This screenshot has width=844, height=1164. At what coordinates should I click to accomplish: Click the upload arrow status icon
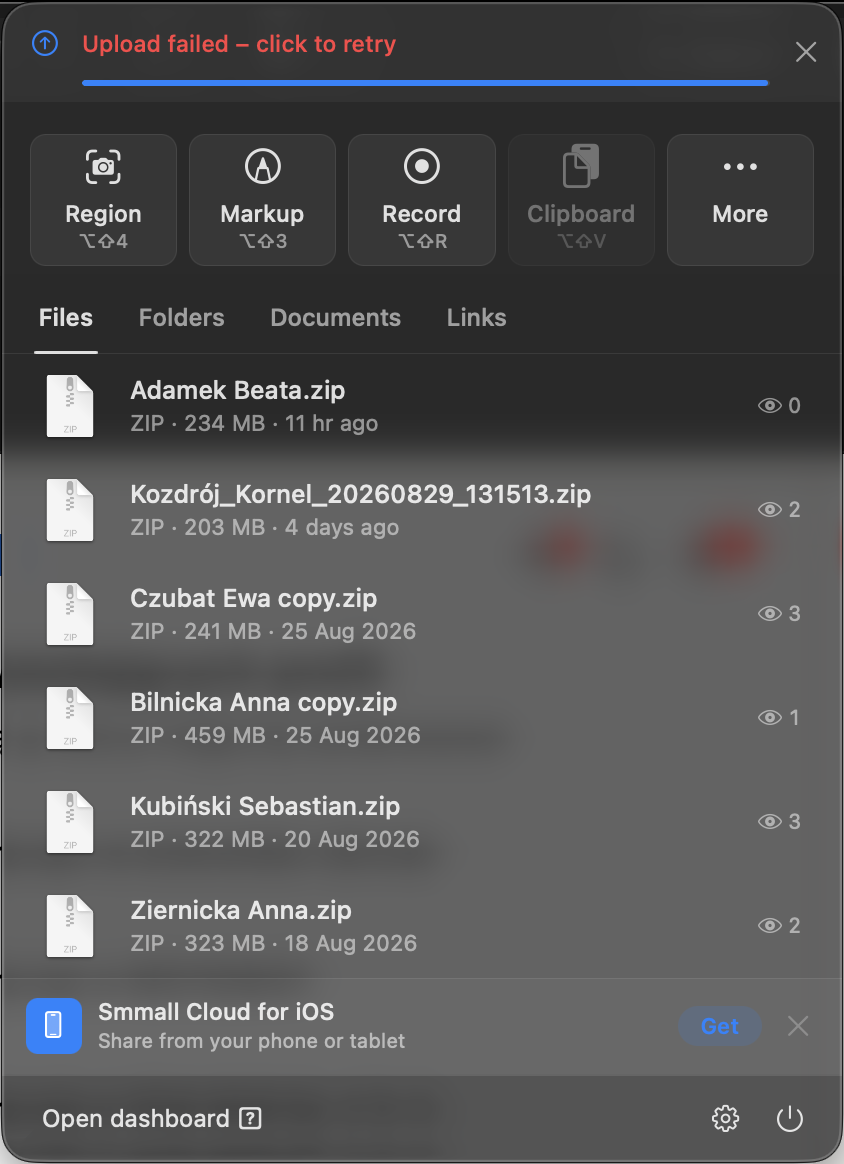pyautogui.click(x=45, y=43)
